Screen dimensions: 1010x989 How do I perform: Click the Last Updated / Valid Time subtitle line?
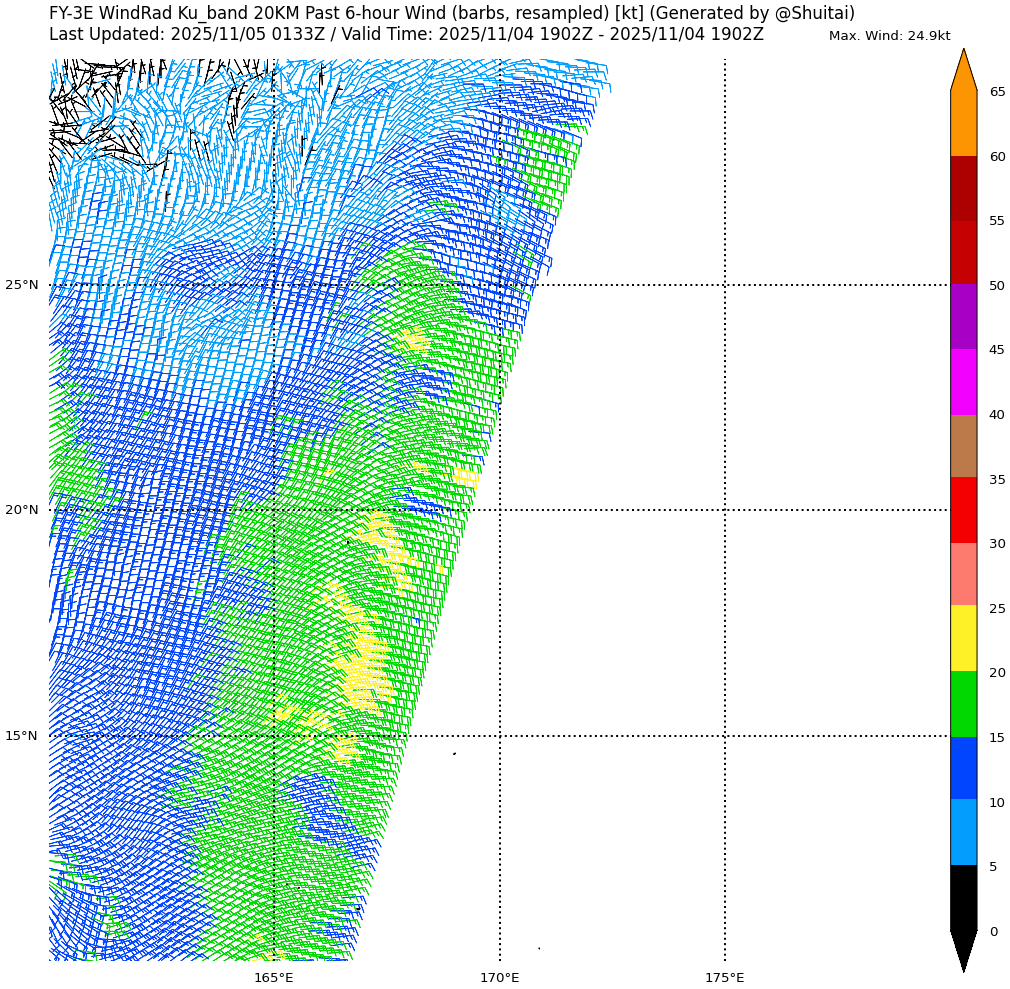point(406,35)
